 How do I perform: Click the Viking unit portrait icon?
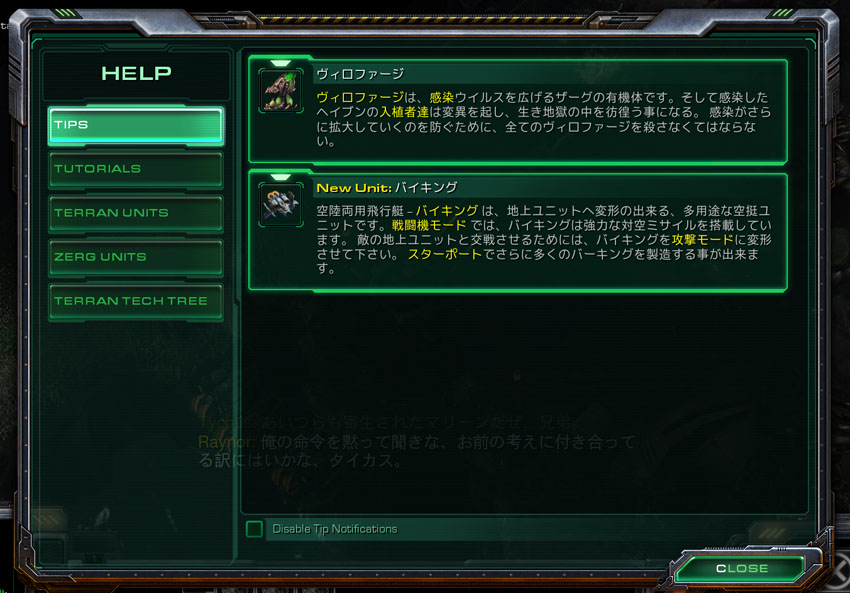point(281,205)
